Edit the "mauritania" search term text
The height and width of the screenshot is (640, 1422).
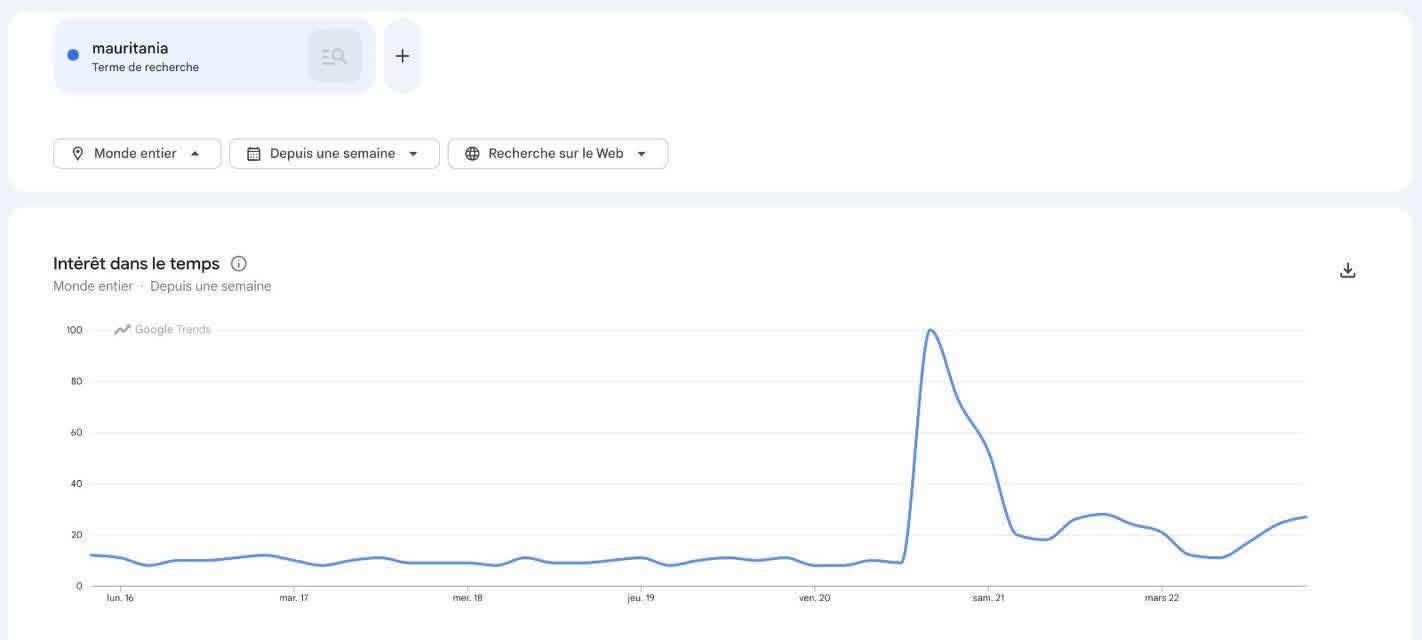click(130, 48)
